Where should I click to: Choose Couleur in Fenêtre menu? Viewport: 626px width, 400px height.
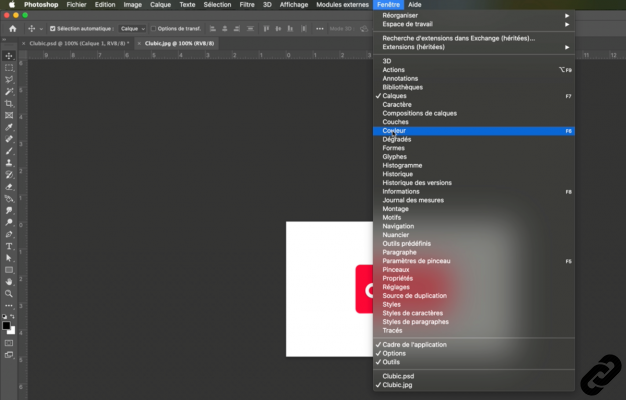click(473, 131)
